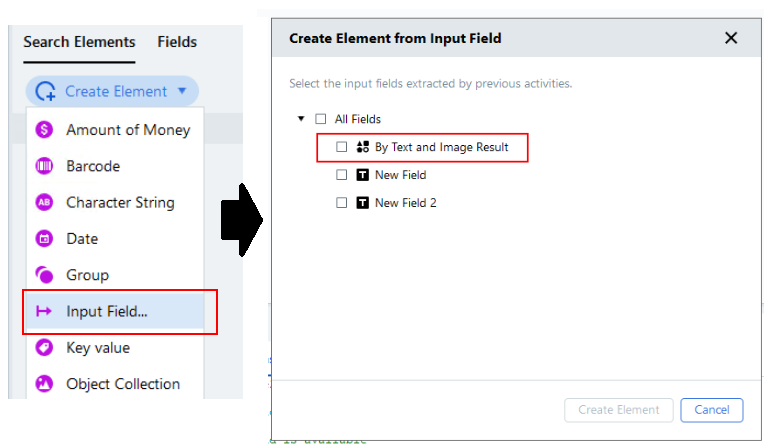Click the Cancel button

click(x=712, y=410)
